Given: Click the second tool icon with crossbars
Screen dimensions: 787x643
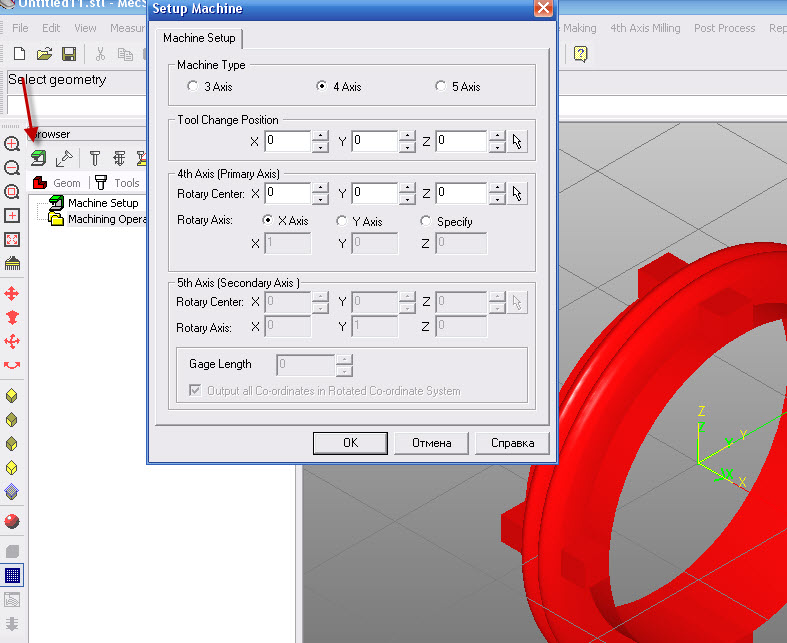Looking at the screenshot, I should pos(119,158).
